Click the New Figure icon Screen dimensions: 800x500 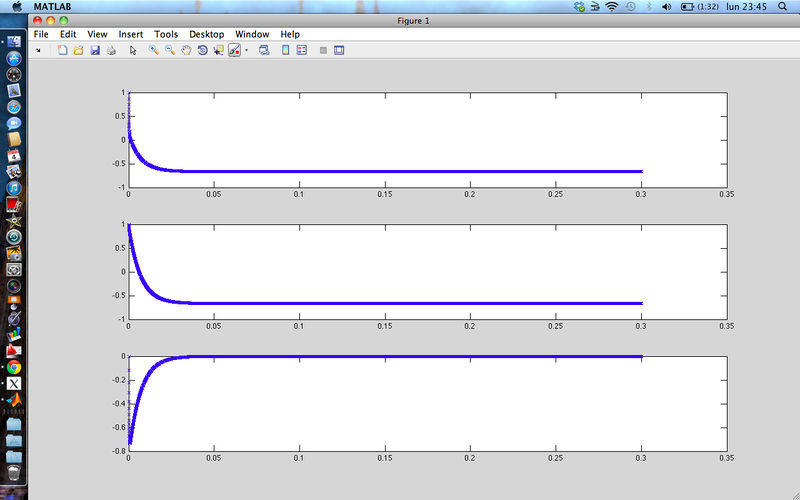[62, 50]
